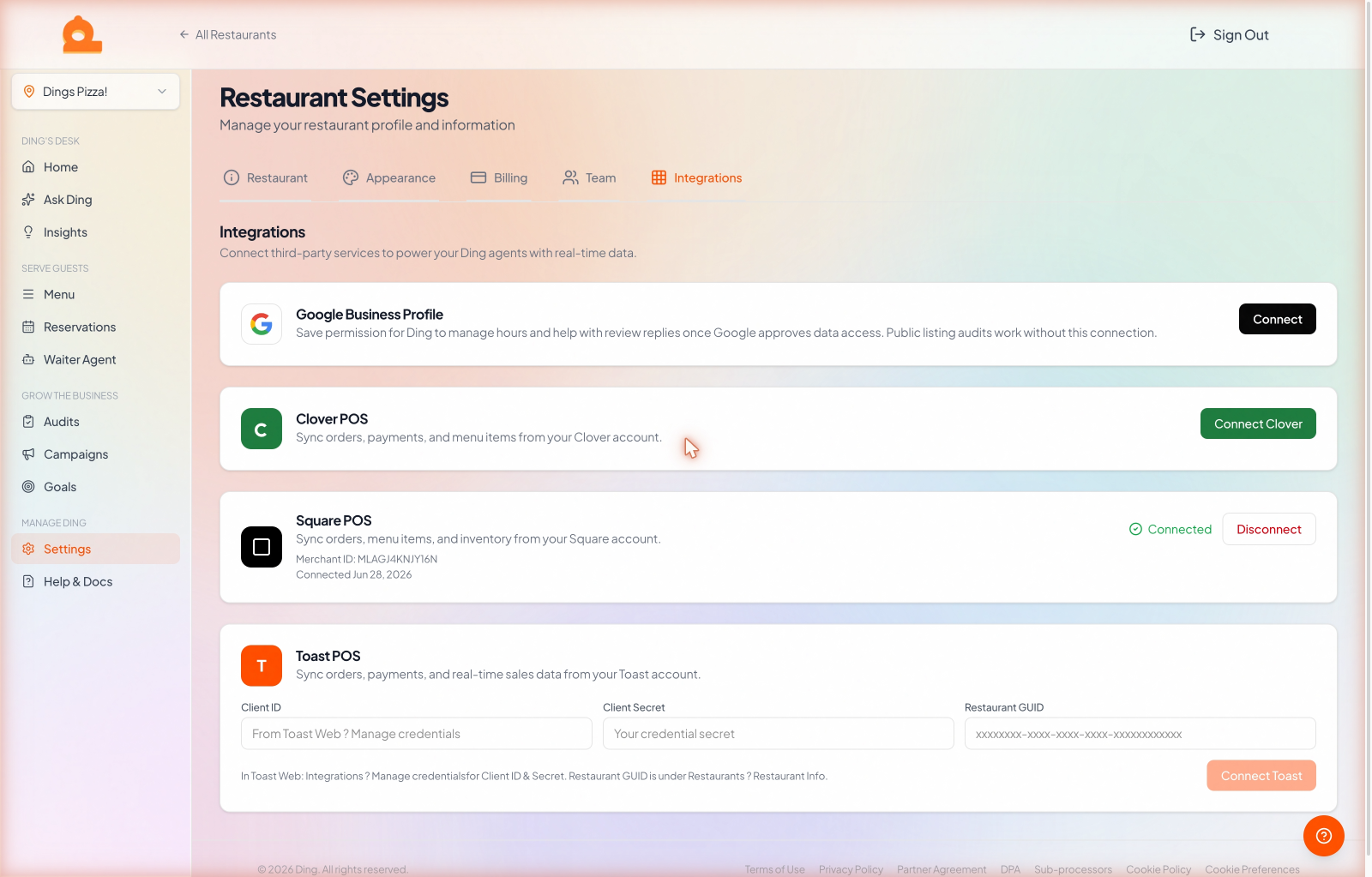Click the Clover POS heading
The image size is (1372, 877).
click(x=332, y=419)
